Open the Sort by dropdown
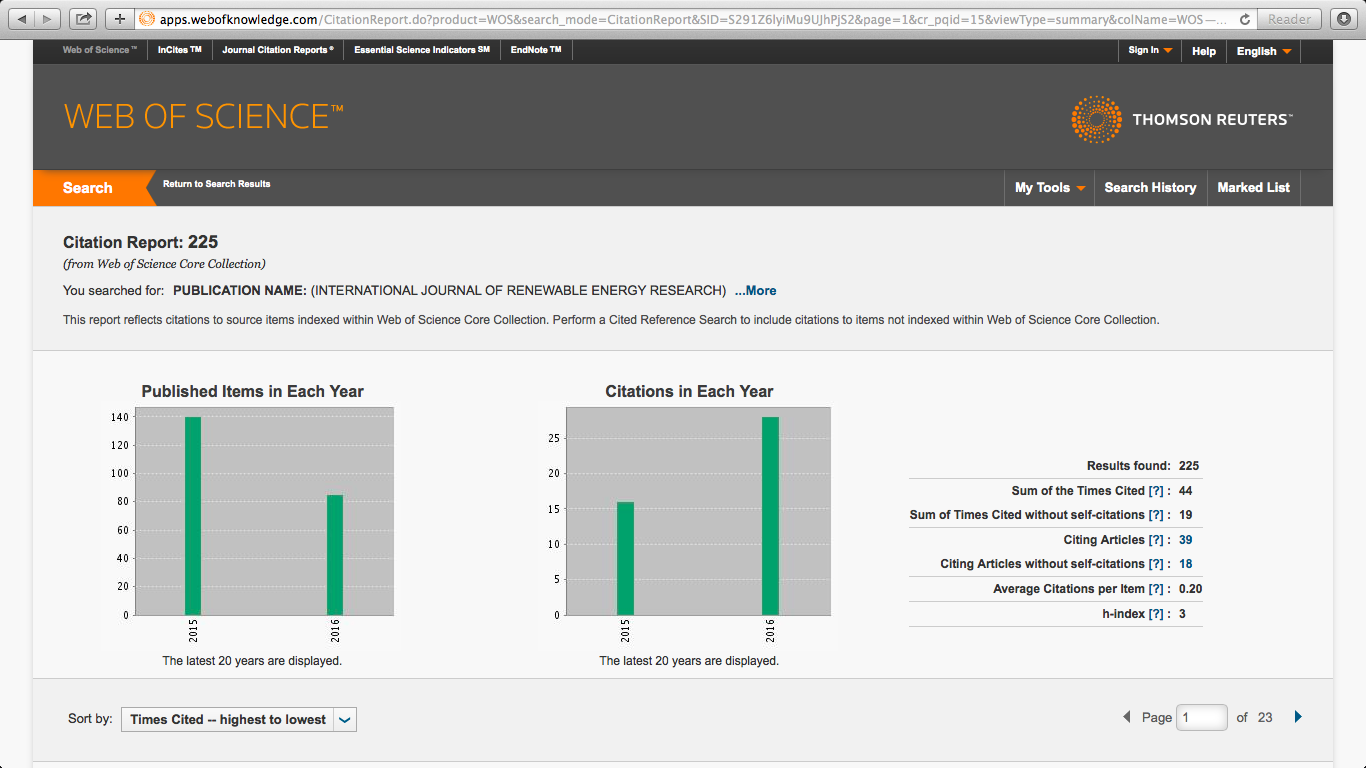 point(238,719)
